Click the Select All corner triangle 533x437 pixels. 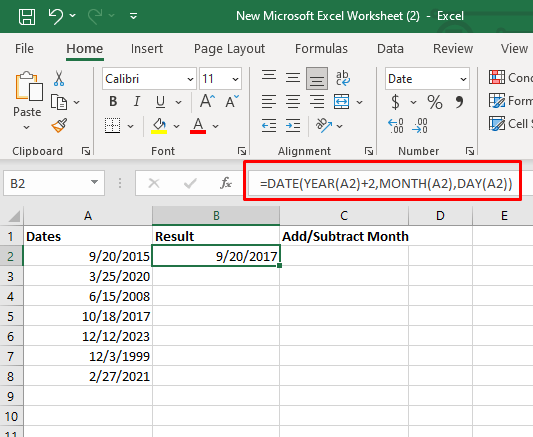(x=14, y=216)
